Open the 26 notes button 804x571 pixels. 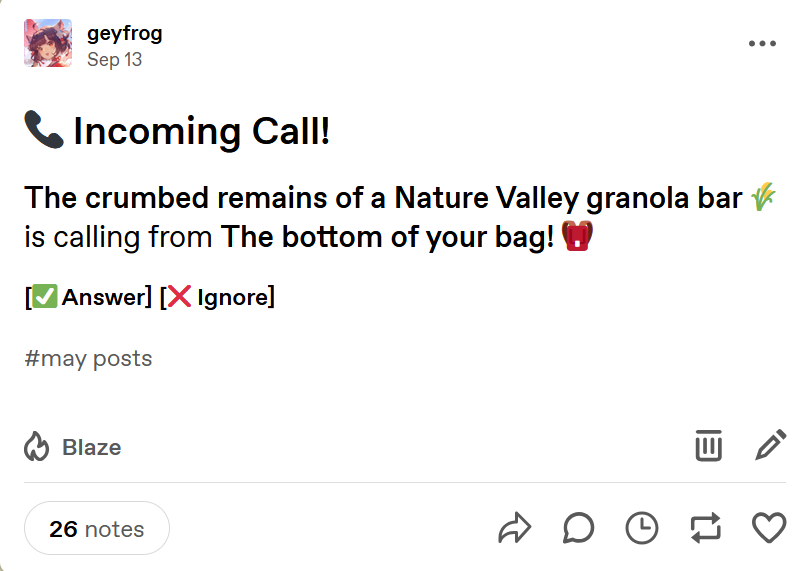coord(97,528)
